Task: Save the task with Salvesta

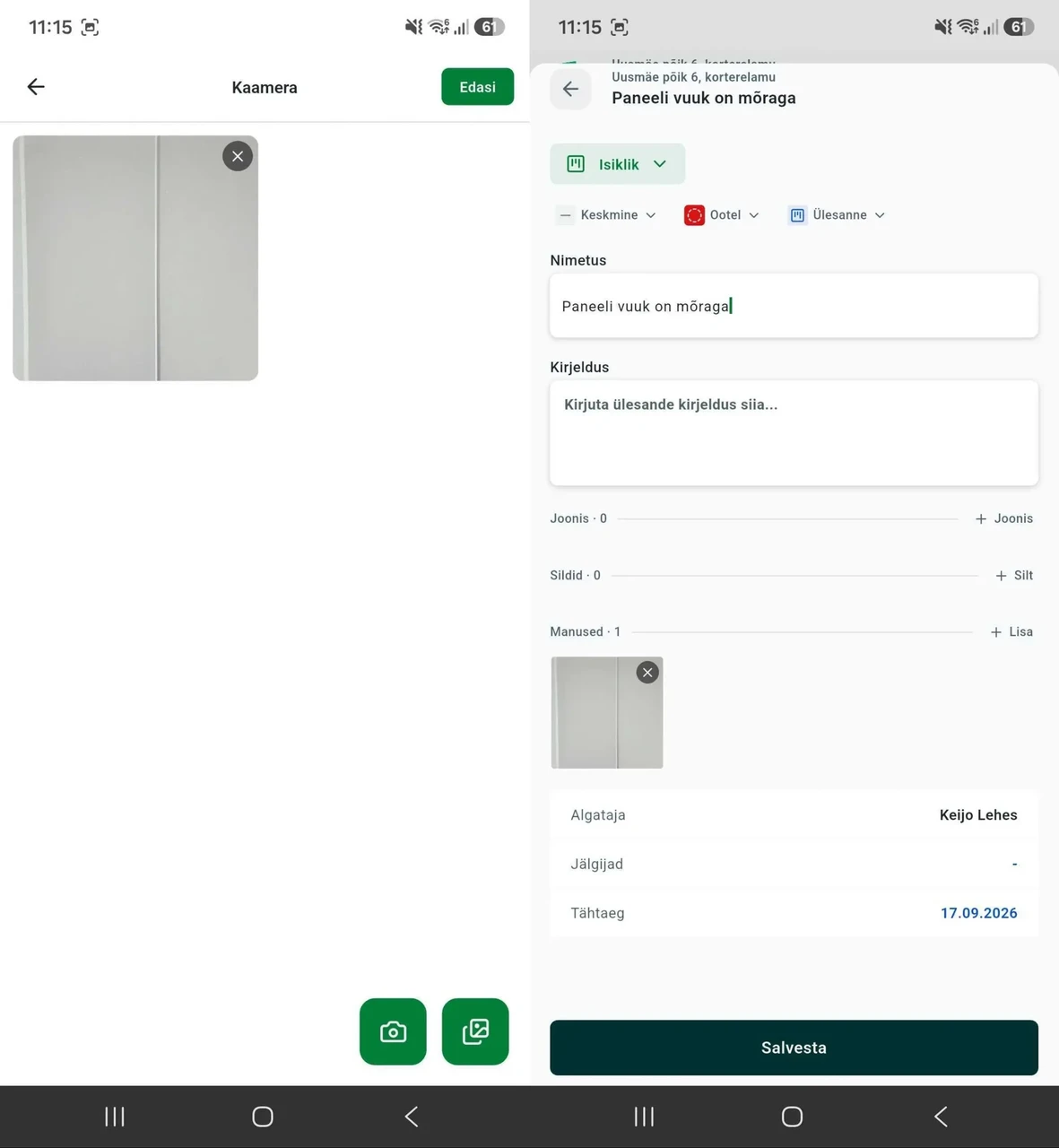Action: (794, 1048)
